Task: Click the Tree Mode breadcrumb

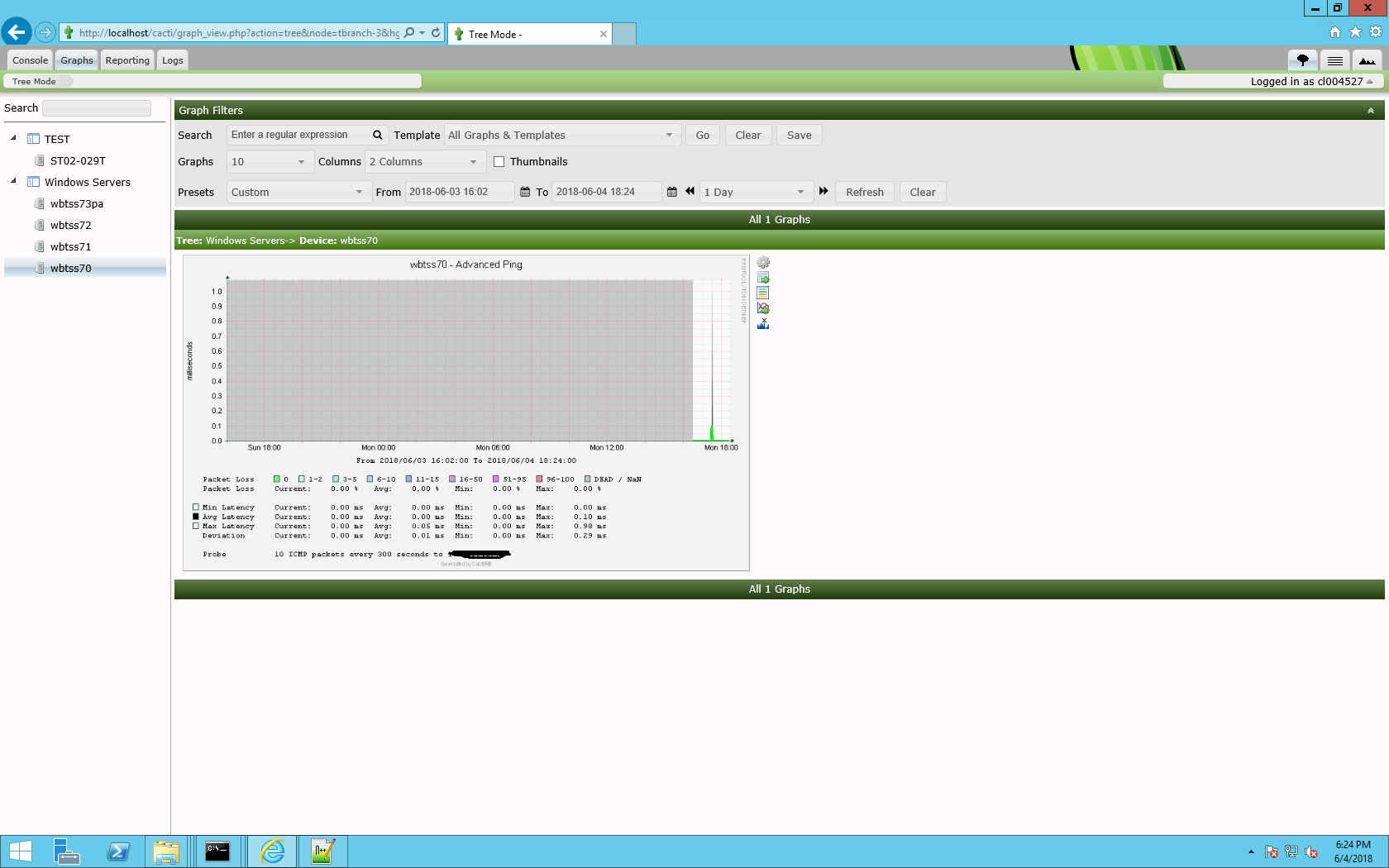Action: [x=35, y=81]
